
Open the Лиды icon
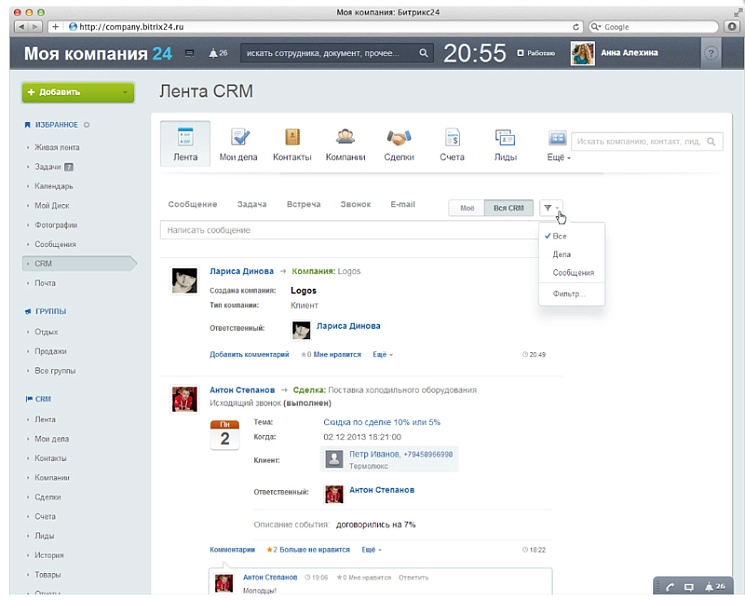(x=505, y=139)
